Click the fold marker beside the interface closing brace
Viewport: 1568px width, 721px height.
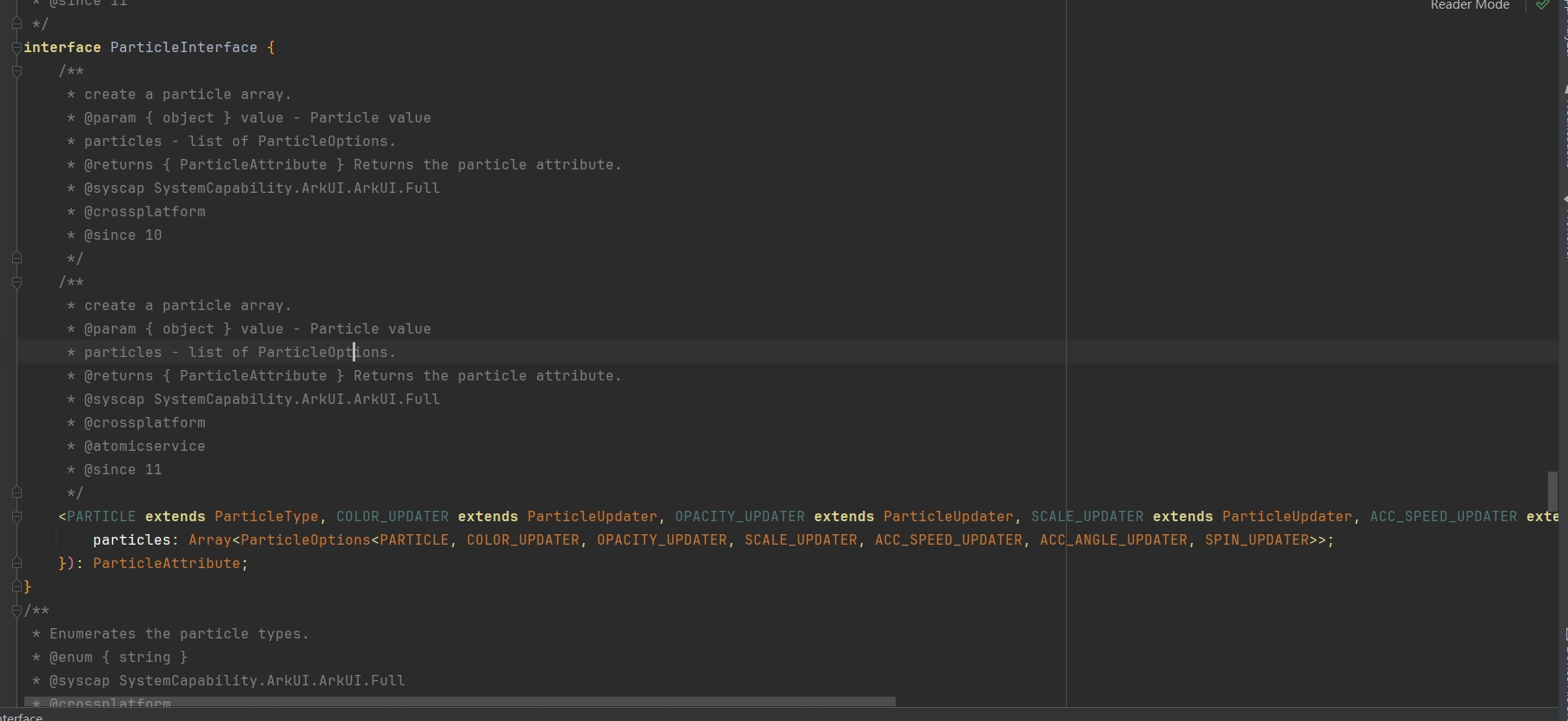click(x=17, y=586)
